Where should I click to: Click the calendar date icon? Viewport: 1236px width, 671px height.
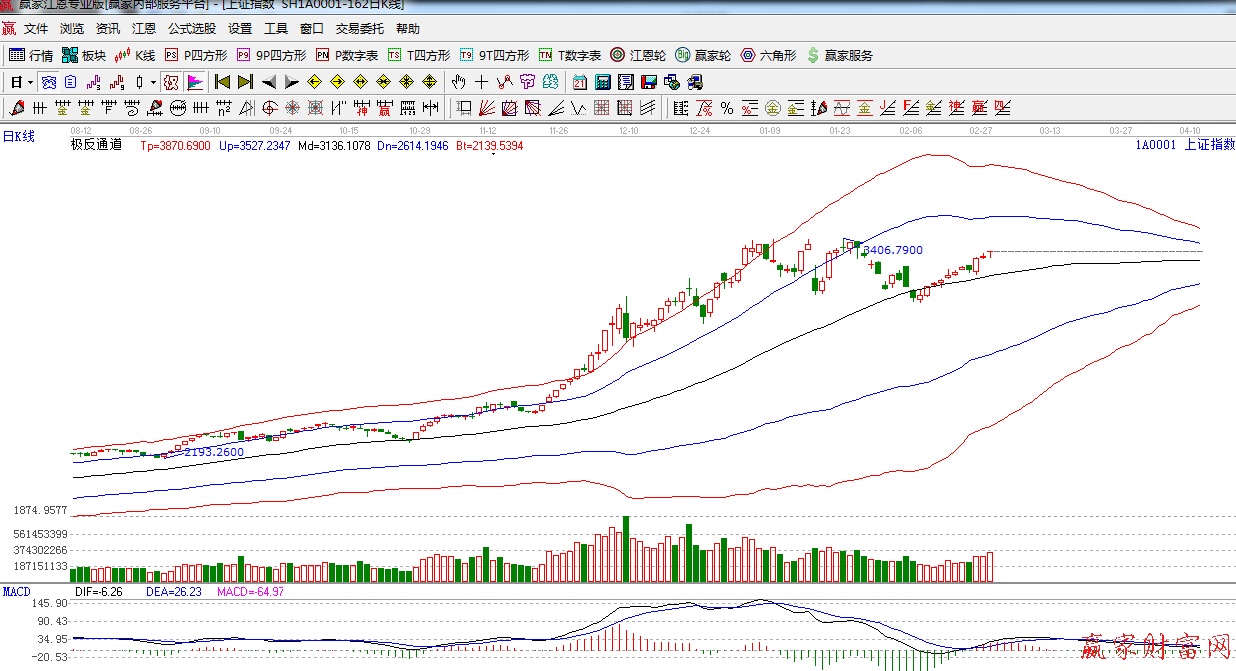point(580,82)
